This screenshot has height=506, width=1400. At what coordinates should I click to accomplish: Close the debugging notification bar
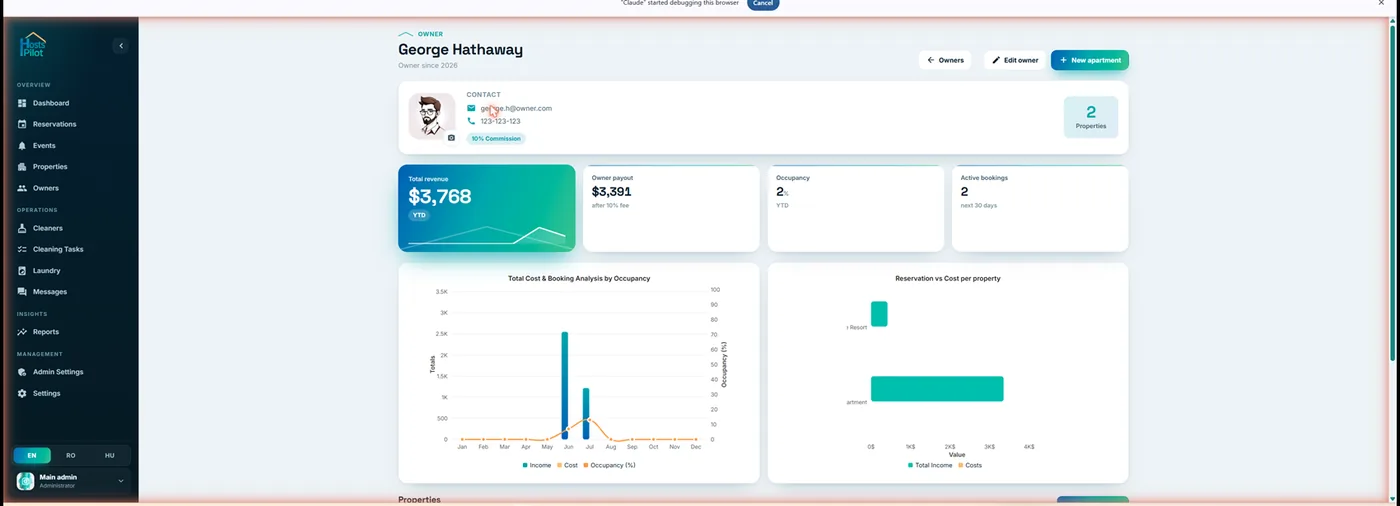click(x=1381, y=4)
